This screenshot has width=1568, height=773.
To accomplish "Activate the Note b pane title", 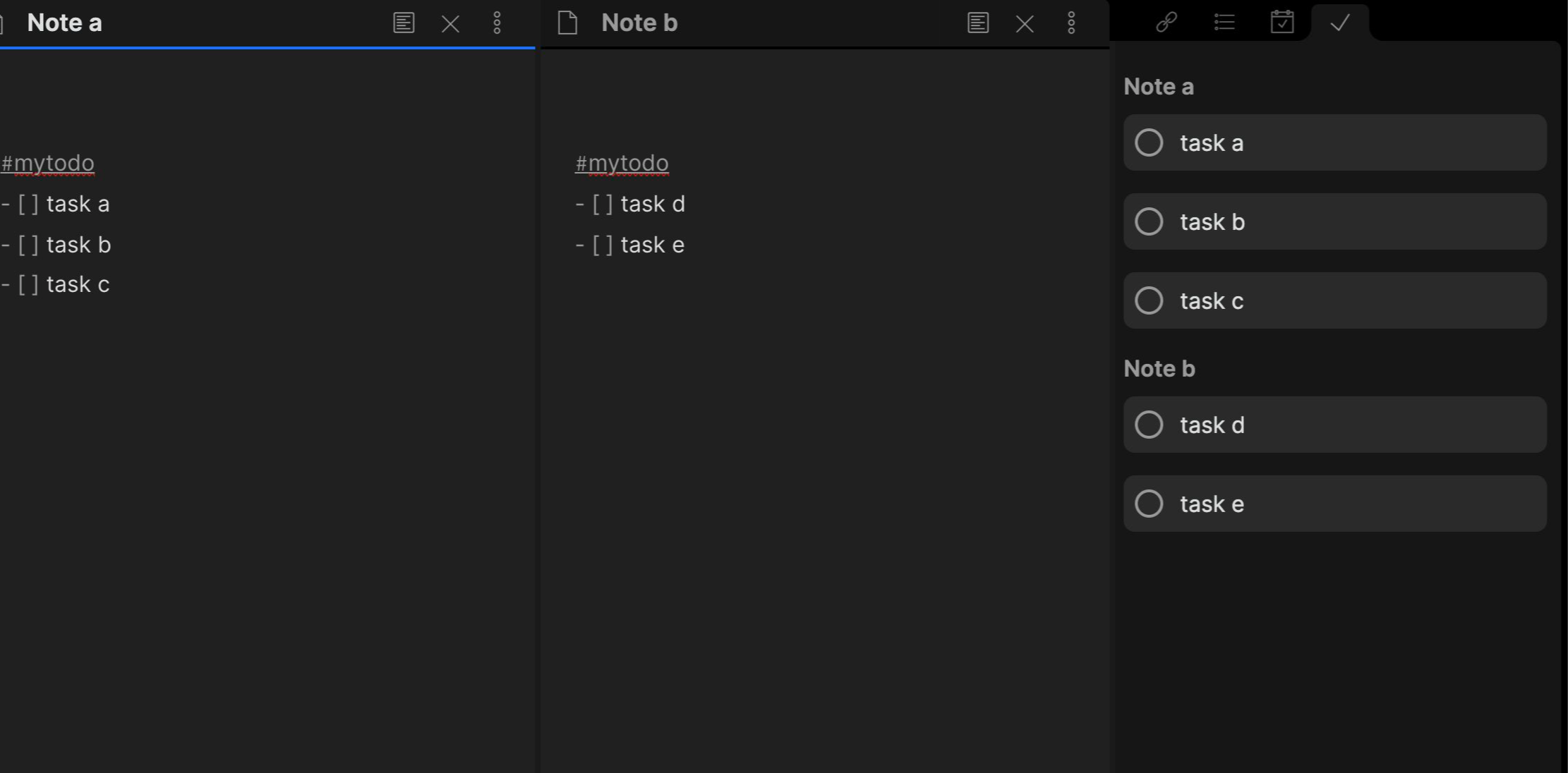I will [639, 23].
